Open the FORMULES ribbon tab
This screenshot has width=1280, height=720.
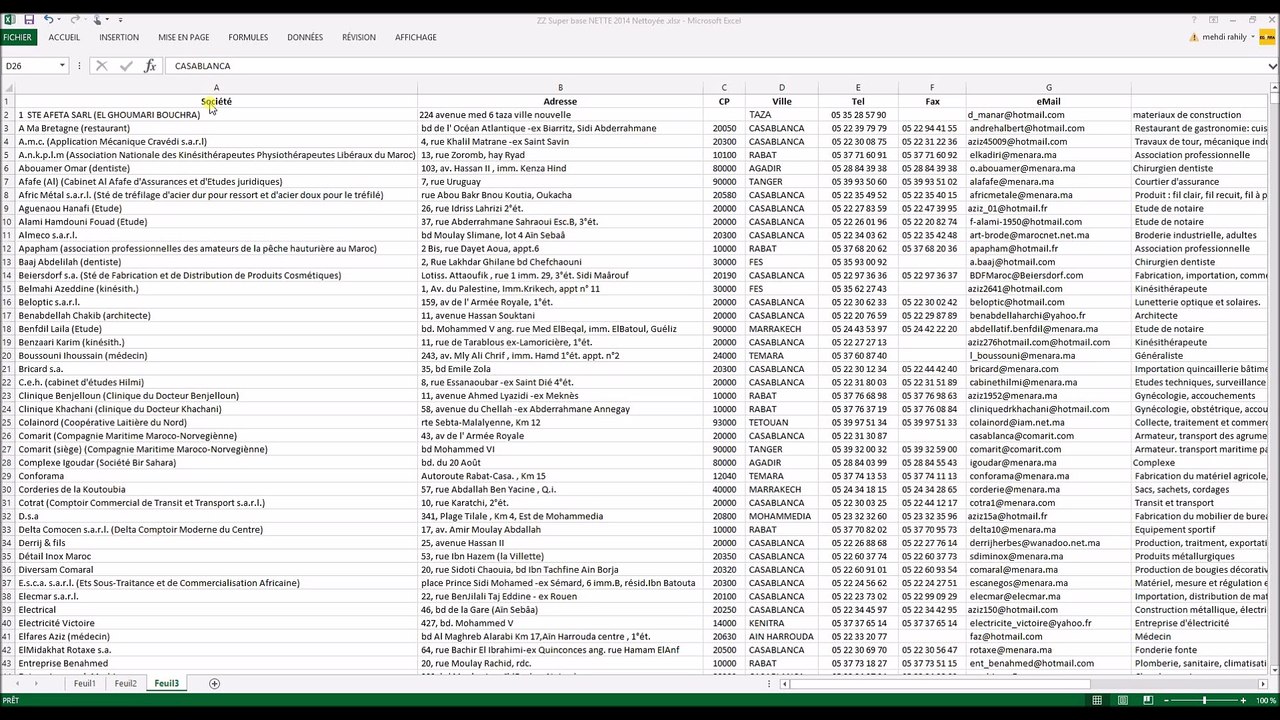248,38
